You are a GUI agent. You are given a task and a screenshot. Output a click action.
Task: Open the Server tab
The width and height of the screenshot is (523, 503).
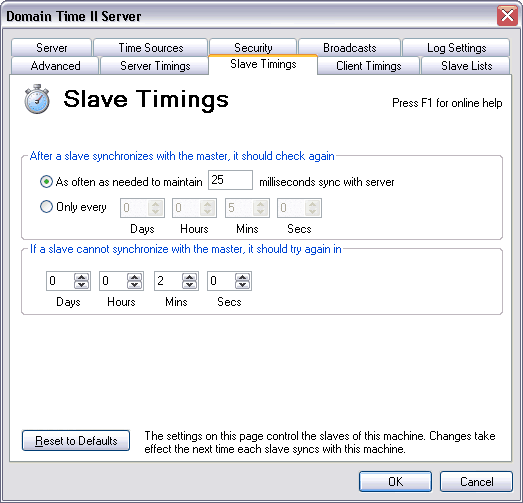[51, 48]
